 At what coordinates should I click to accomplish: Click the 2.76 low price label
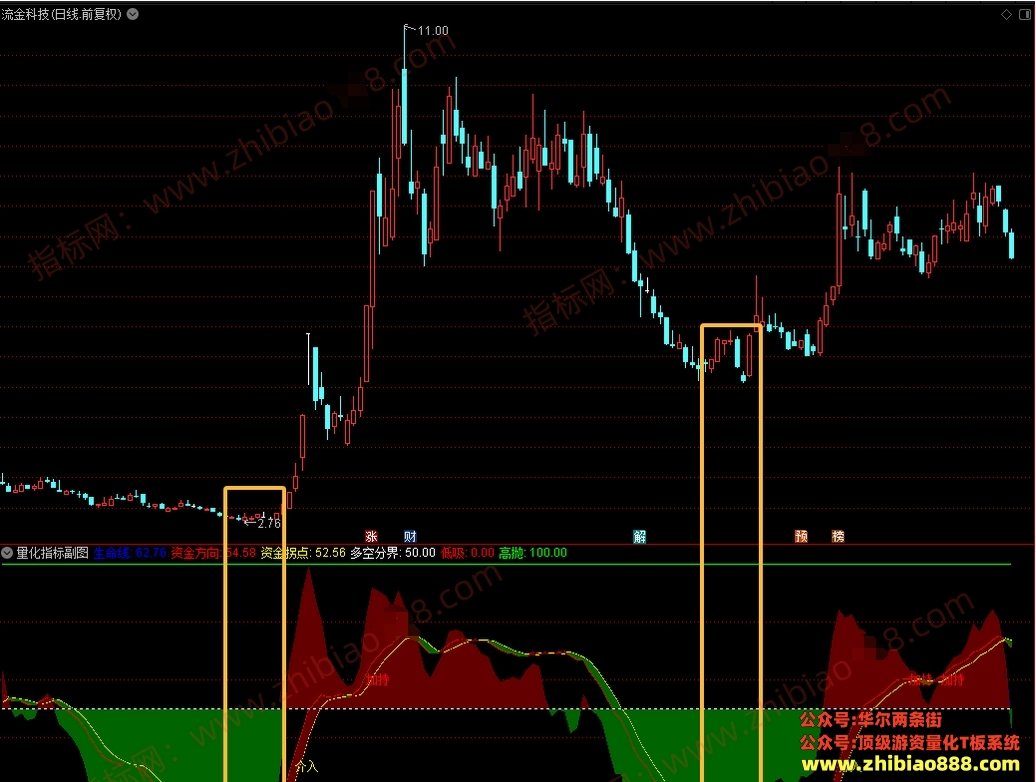point(269,523)
